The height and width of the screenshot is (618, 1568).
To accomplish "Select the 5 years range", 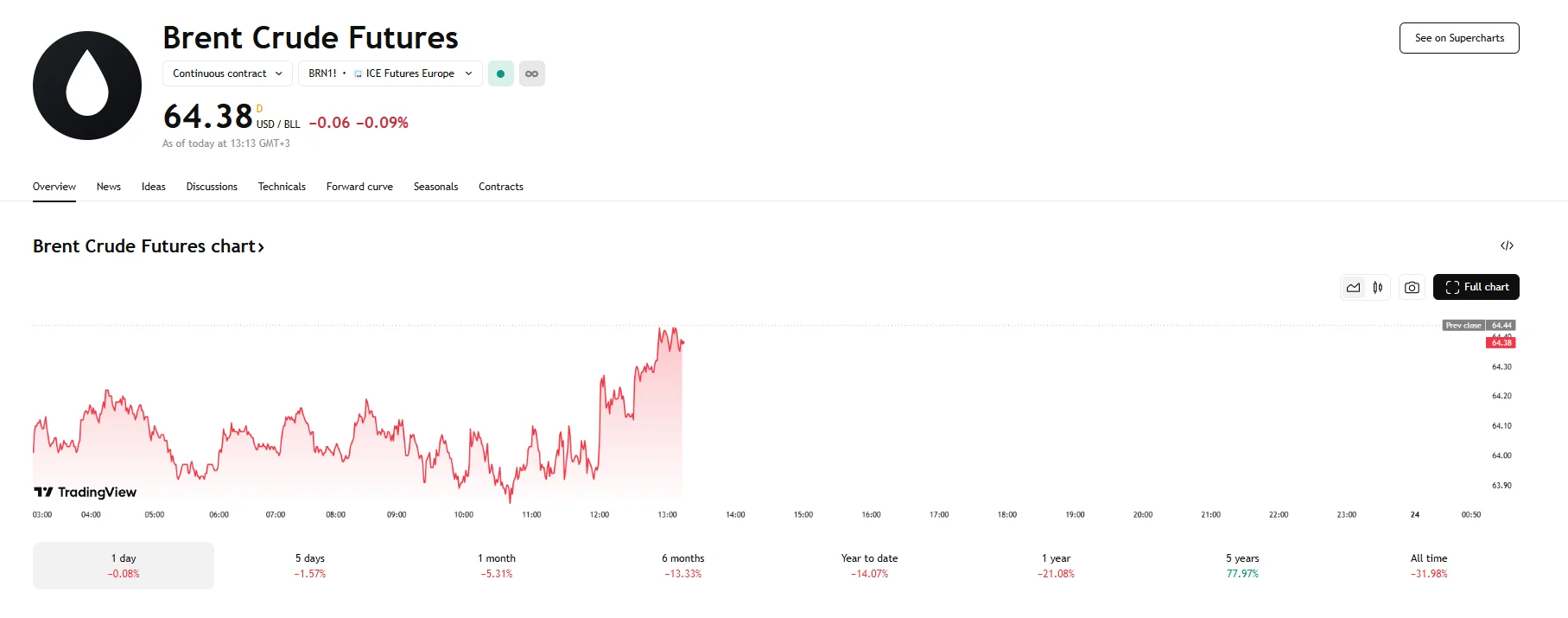I will [x=1242, y=565].
